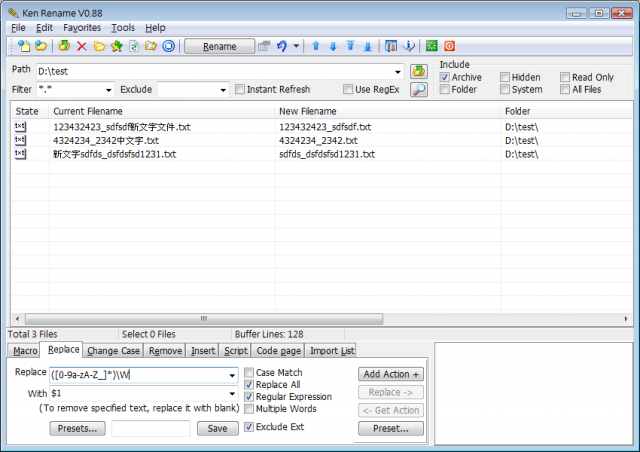This screenshot has width=640, height=452.
Task: Click txt icon of 4324234_2342 file
Action: point(20,140)
